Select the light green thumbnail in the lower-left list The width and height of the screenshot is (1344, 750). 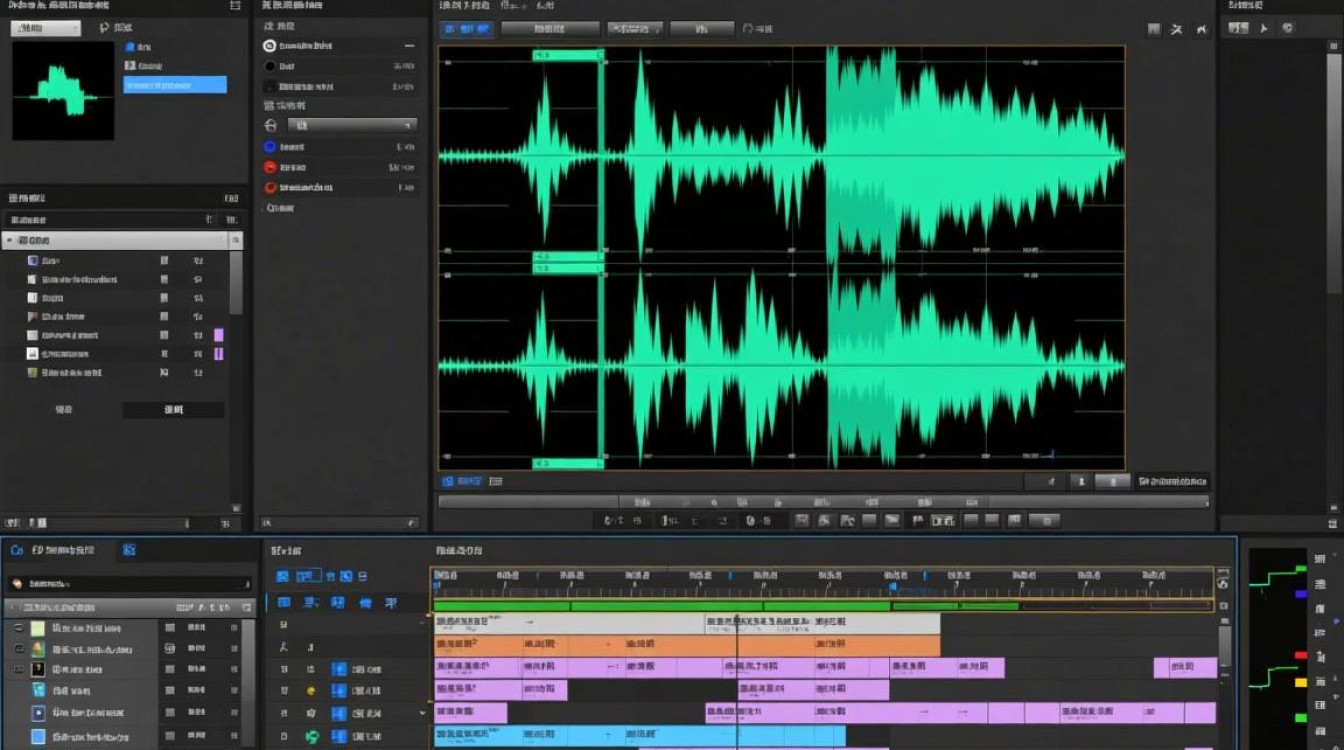click(x=38, y=628)
